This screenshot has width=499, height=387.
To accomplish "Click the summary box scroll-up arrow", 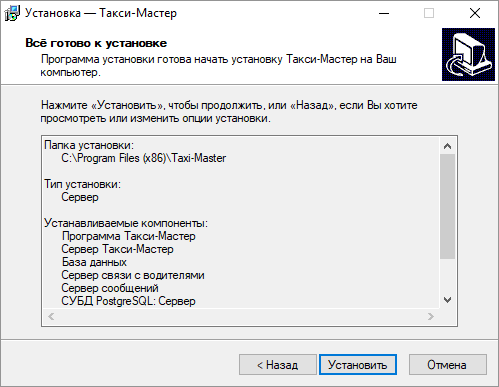I will [x=448, y=146].
